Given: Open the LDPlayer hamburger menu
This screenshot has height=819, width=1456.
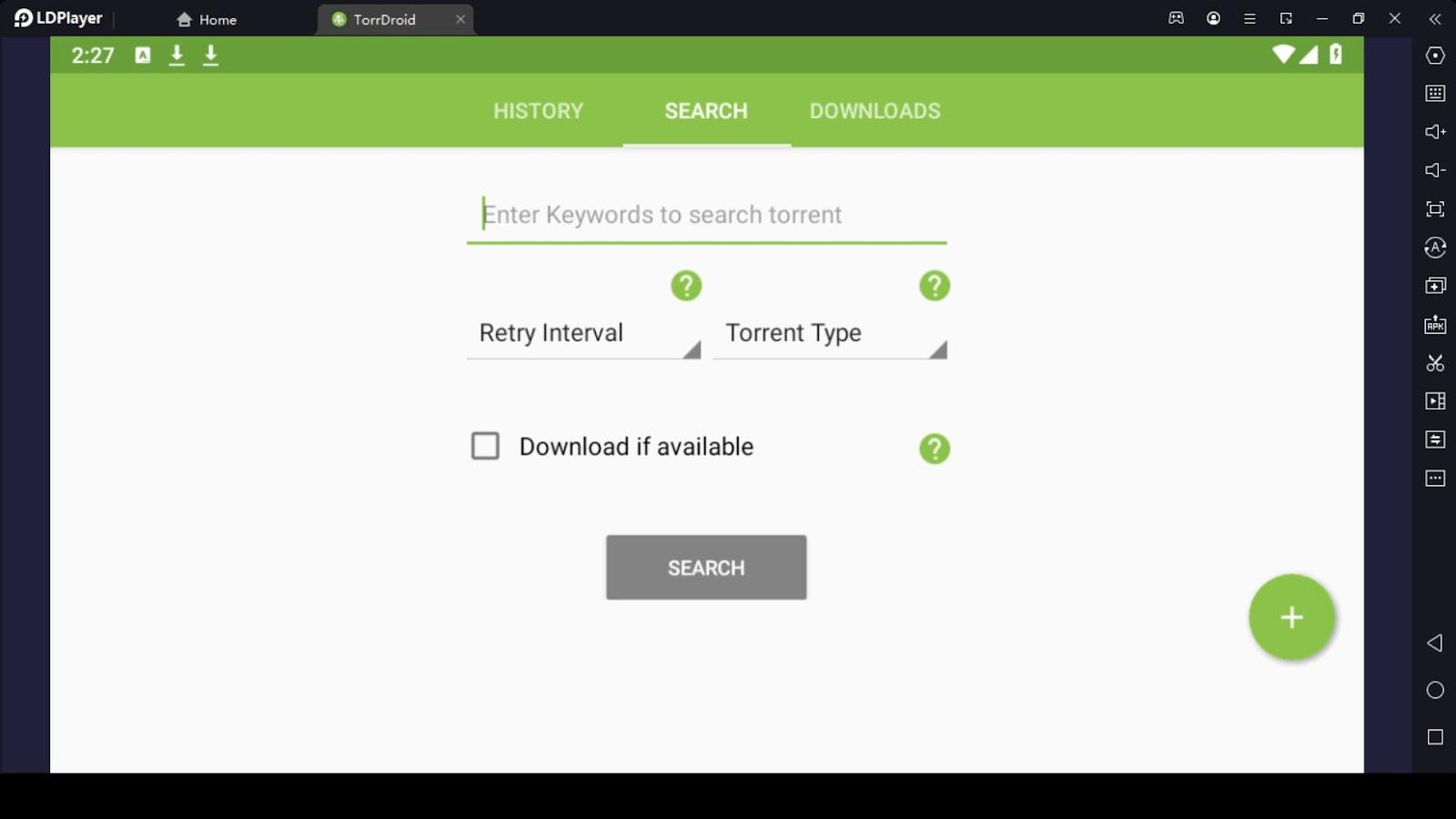Looking at the screenshot, I should [1249, 18].
